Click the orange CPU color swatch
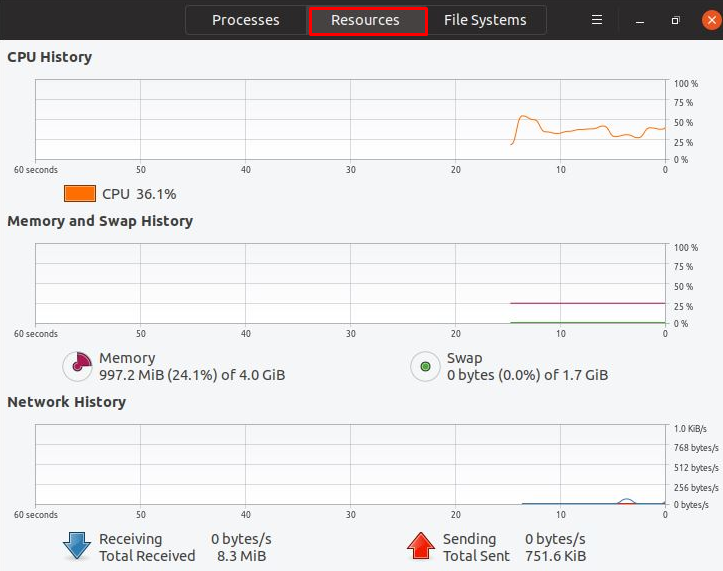This screenshot has width=723, height=571. [x=80, y=194]
